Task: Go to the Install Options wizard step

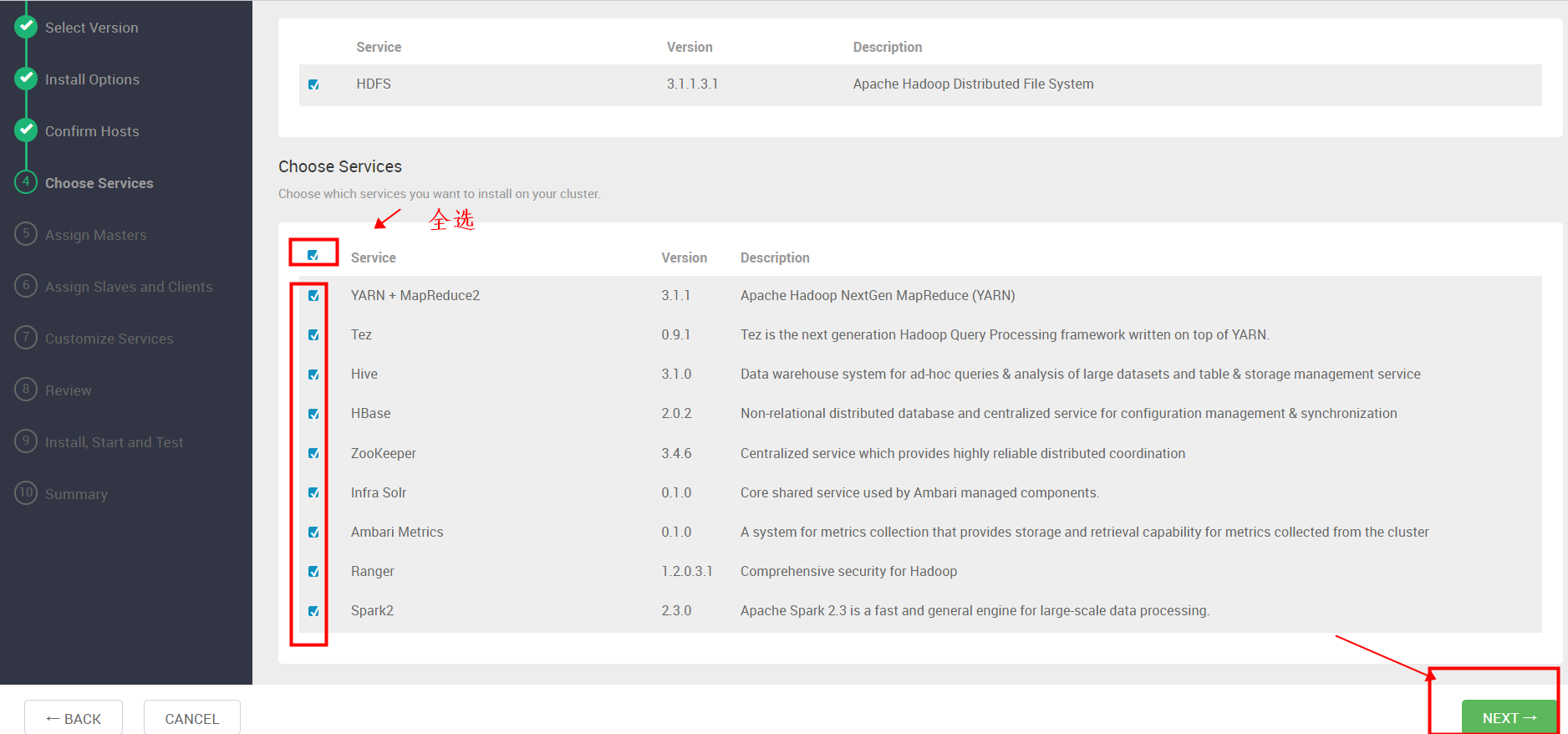Action: [92, 79]
